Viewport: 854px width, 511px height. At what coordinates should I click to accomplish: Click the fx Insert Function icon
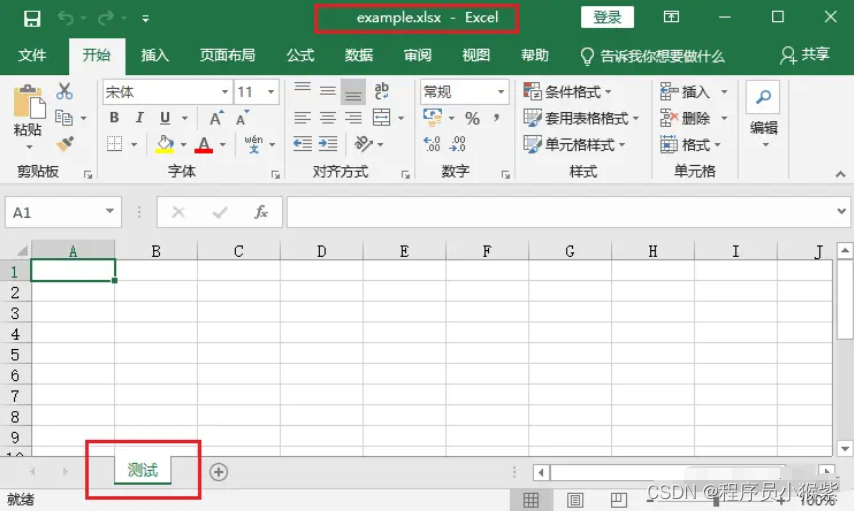tap(261, 212)
